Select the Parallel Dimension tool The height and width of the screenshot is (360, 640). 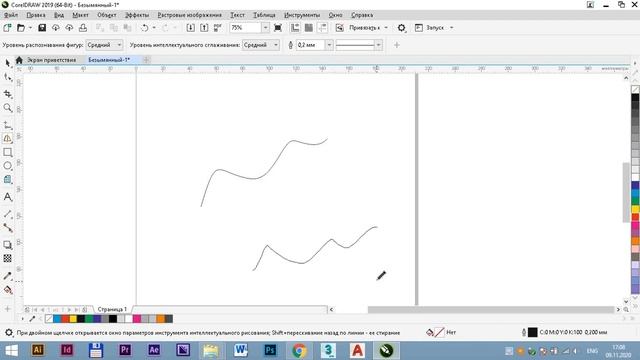[x=7, y=214]
